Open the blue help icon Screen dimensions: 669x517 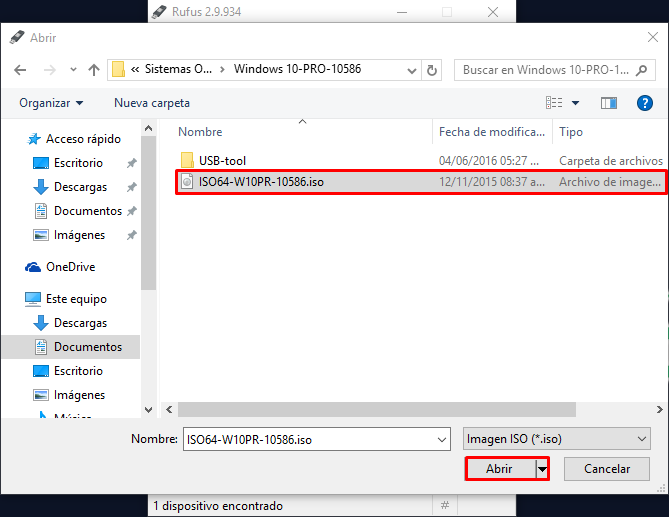[645, 103]
